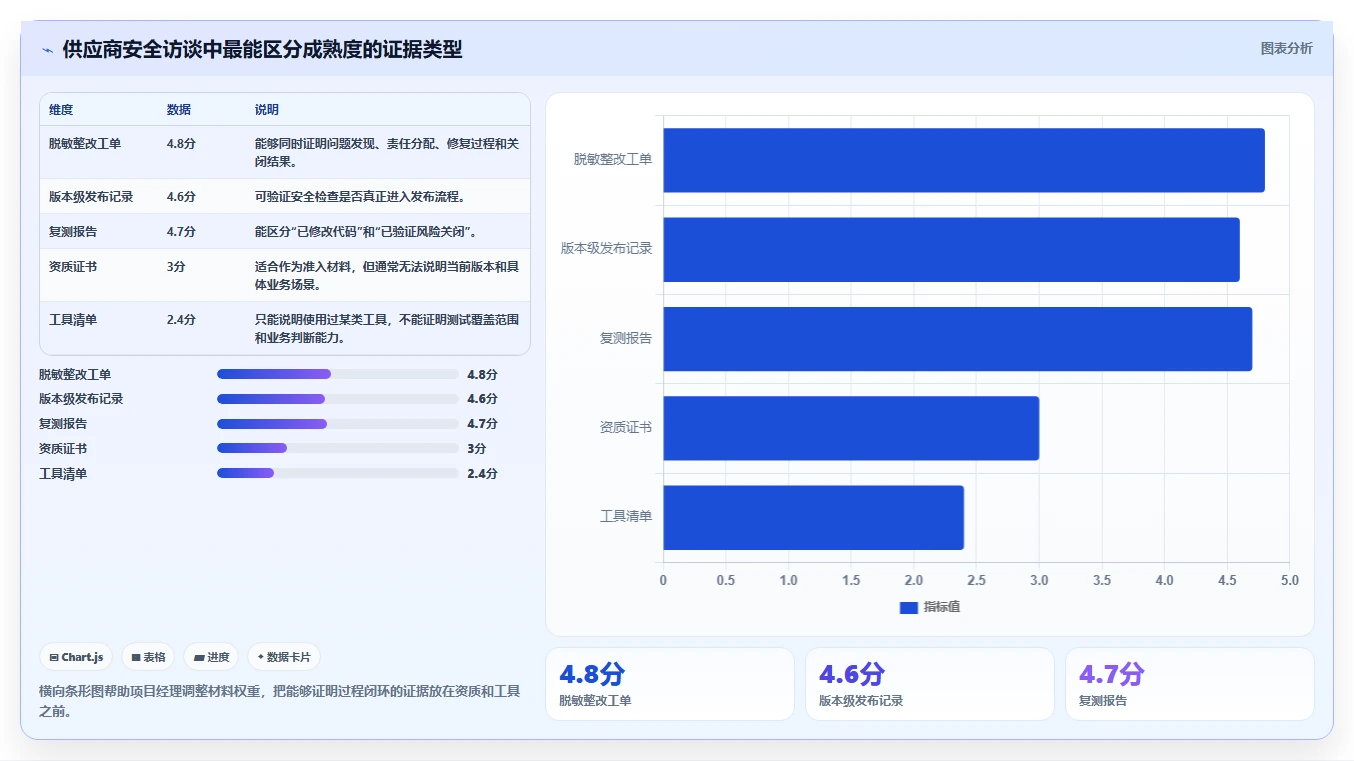Viewport: 1354px width, 761px height.
Task: Open the 4.7分 复测报告 data card
Action: click(x=1190, y=684)
